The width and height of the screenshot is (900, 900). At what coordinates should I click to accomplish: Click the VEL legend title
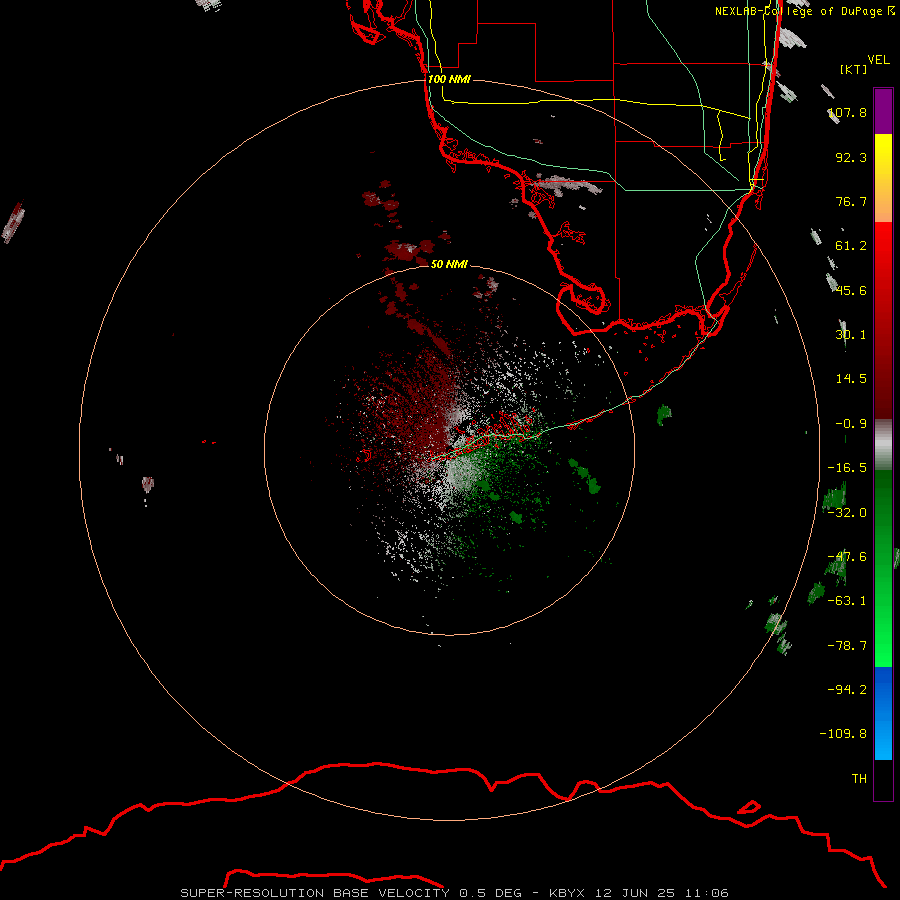click(x=879, y=60)
